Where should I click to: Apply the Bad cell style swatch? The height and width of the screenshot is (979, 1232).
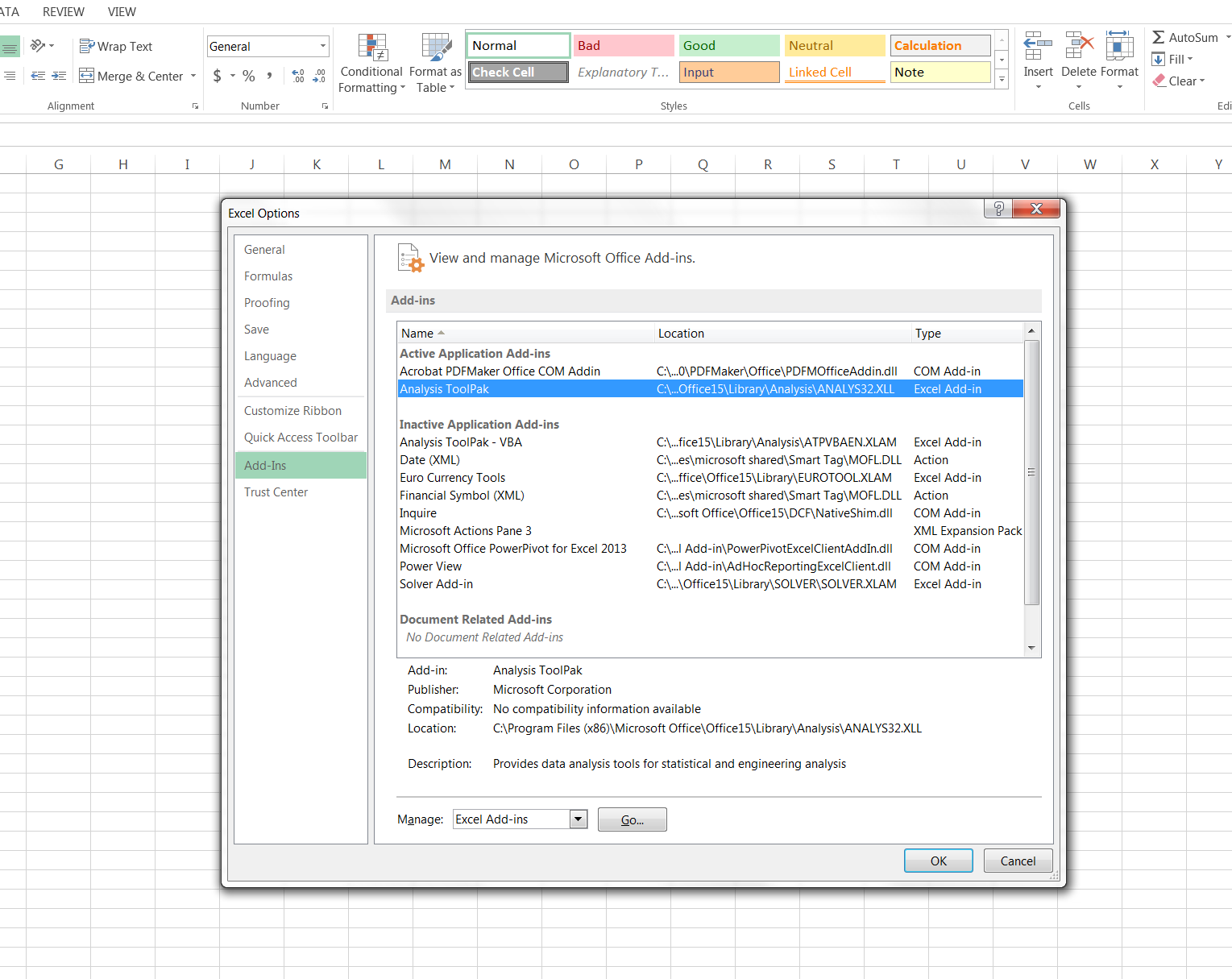(624, 46)
